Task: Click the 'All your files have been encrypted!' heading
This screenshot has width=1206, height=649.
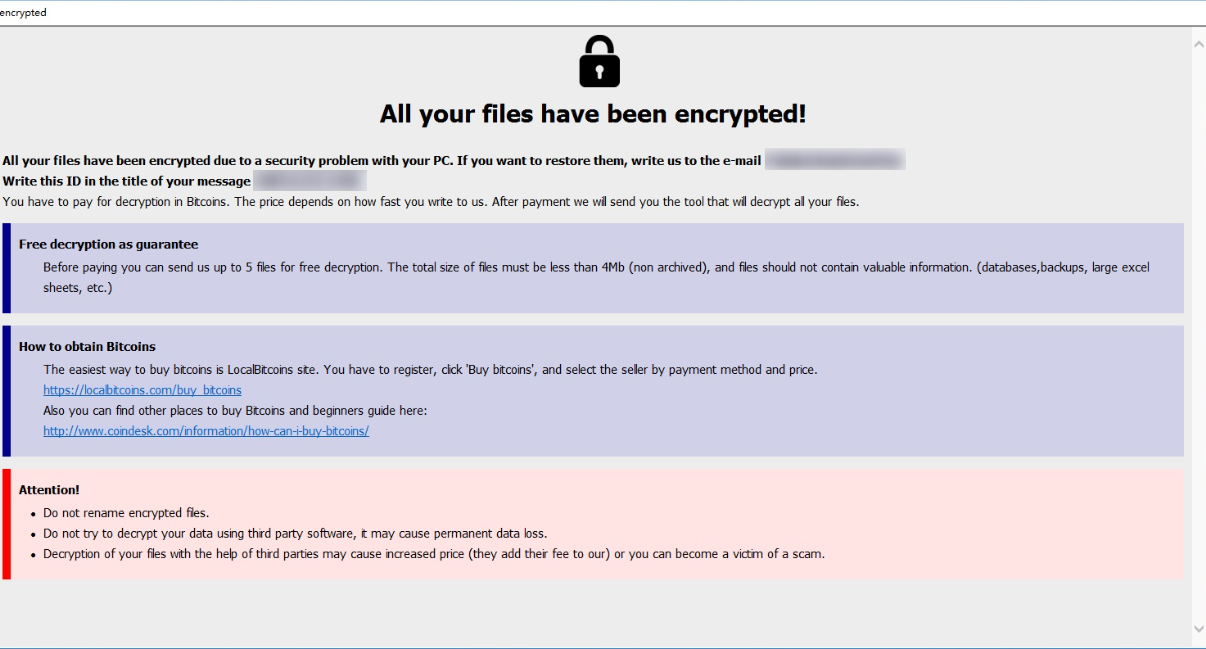Action: tap(593, 114)
